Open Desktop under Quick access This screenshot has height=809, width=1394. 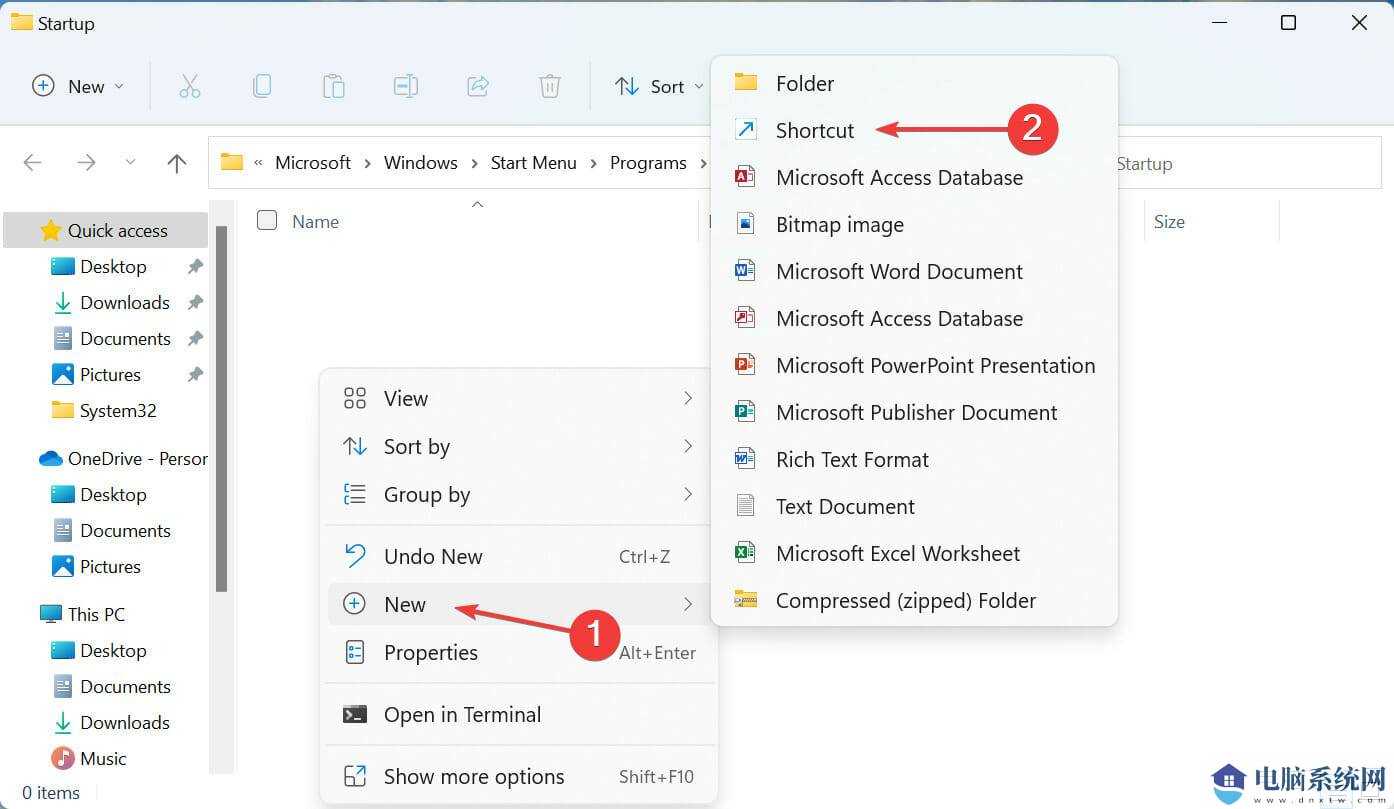point(113,267)
